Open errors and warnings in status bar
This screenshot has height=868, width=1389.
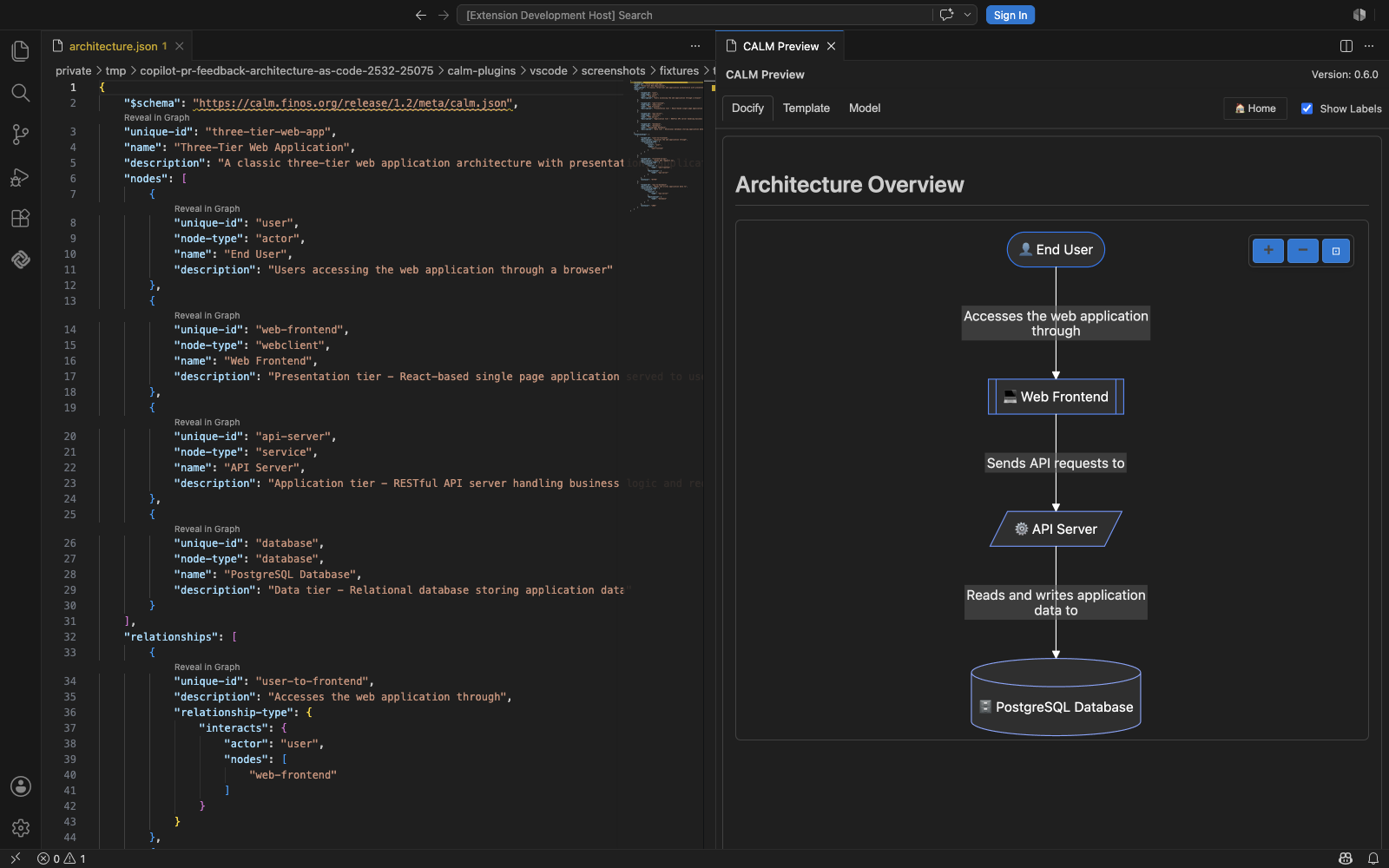tap(62, 858)
